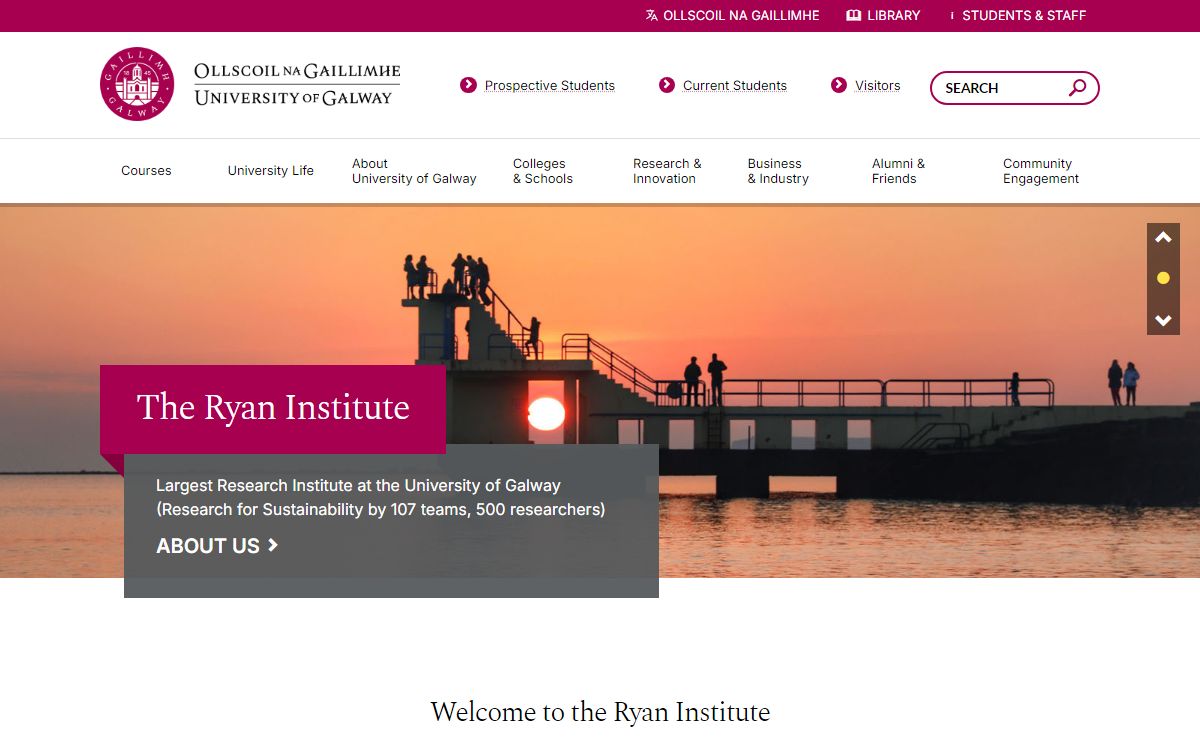Select the yellow slide indicator dot
This screenshot has width=1200, height=740.
pos(1163,278)
